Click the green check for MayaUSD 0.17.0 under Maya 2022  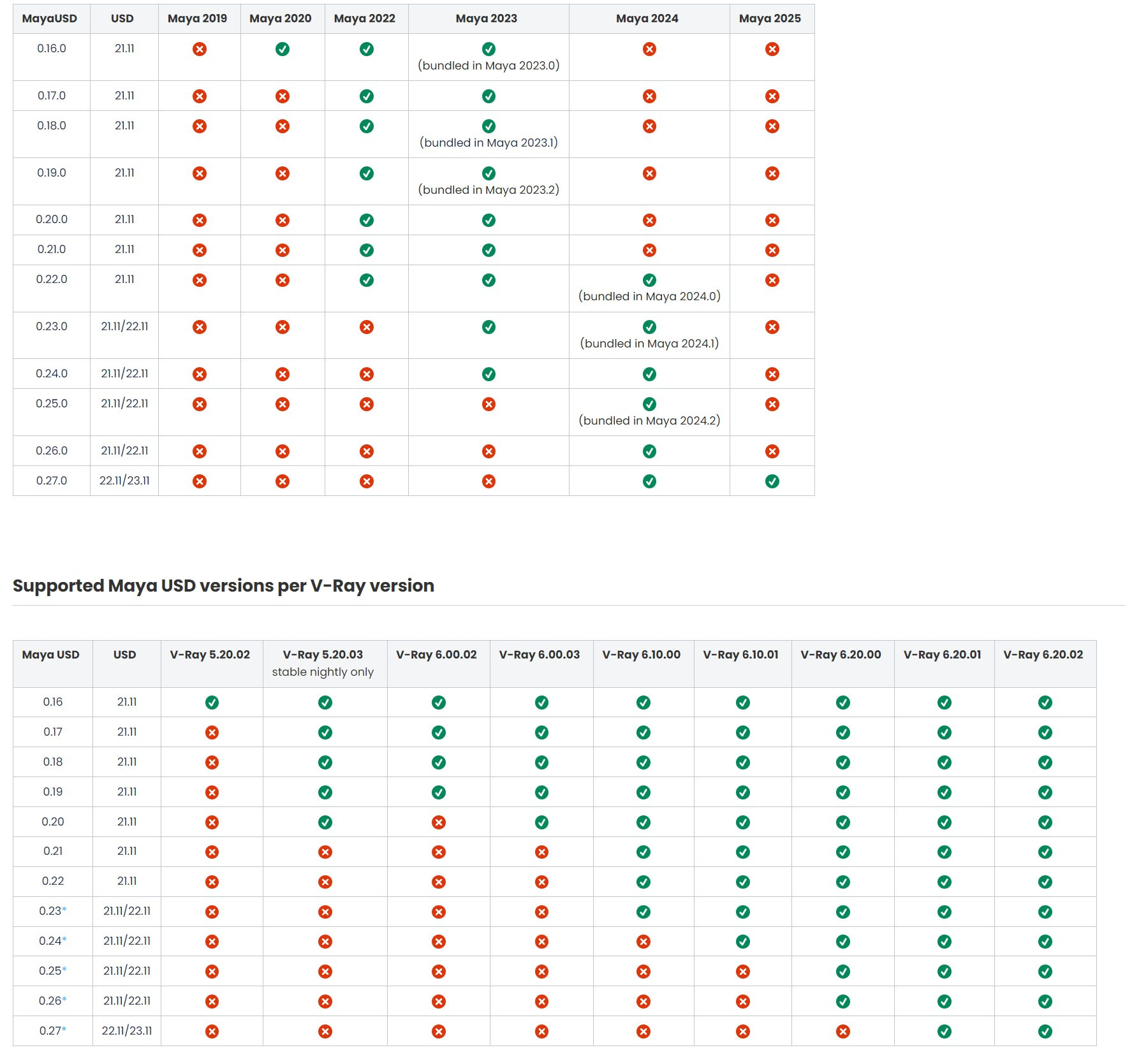point(367,96)
